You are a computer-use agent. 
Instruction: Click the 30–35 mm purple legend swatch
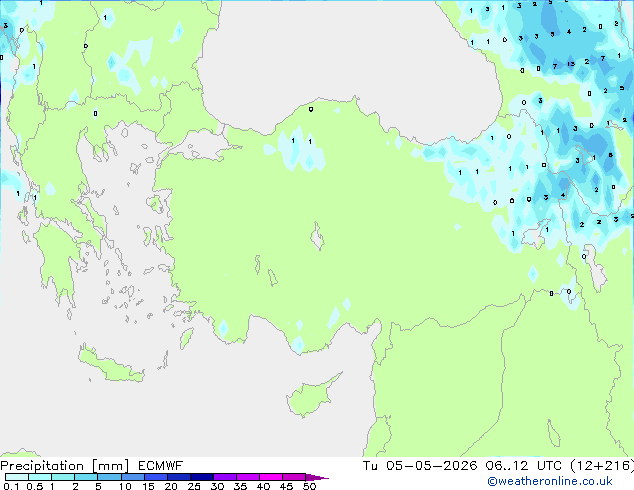(x=224, y=477)
